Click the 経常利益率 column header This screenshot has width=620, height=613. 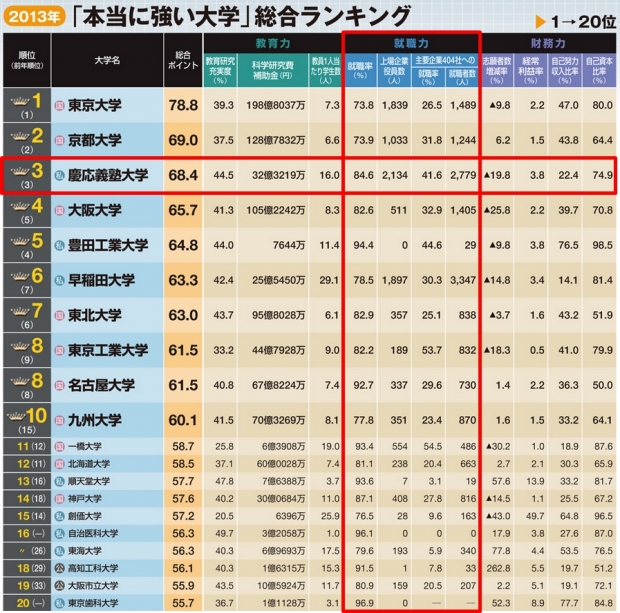pyautogui.click(x=531, y=70)
